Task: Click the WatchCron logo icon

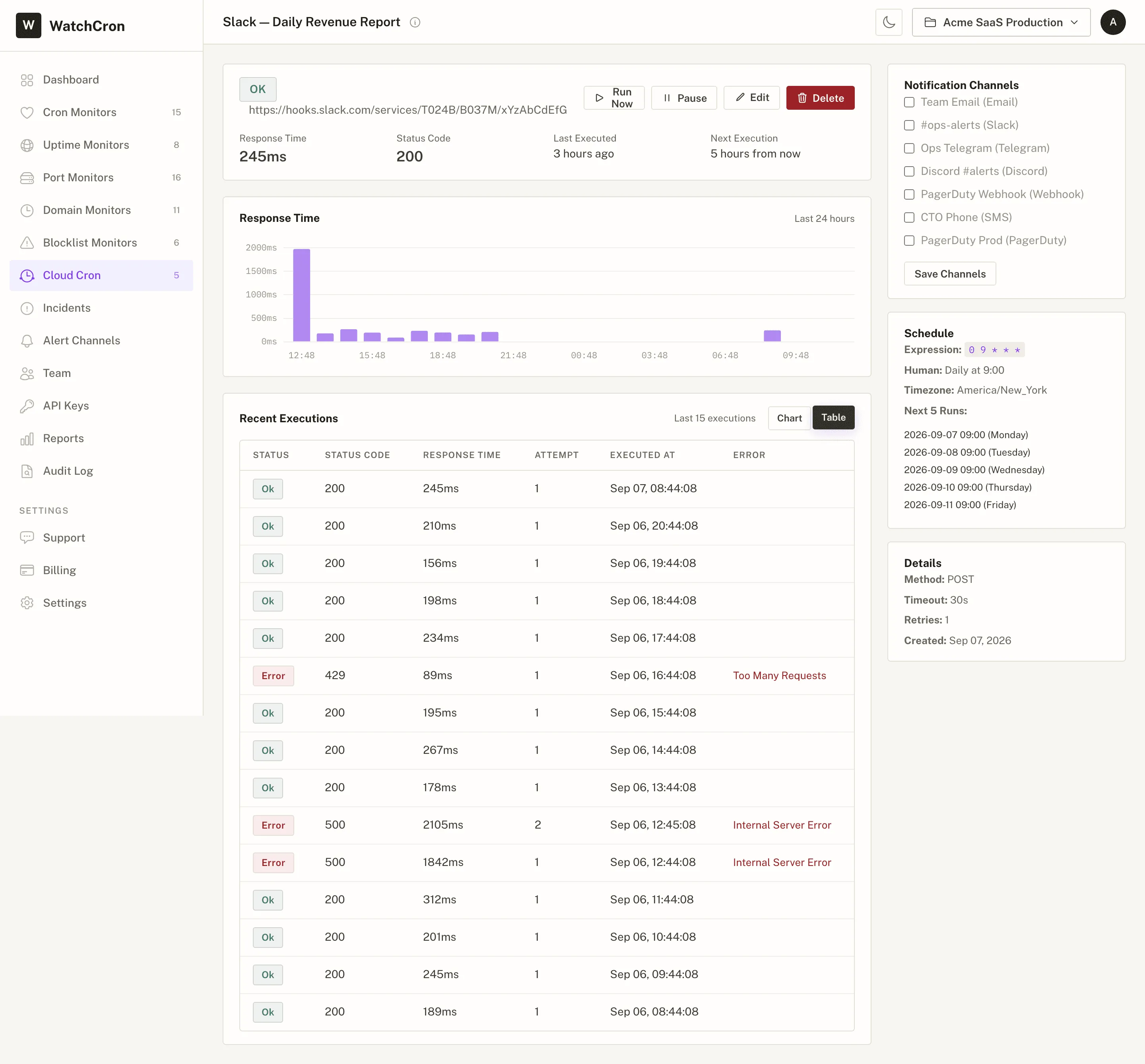Action: click(x=28, y=25)
